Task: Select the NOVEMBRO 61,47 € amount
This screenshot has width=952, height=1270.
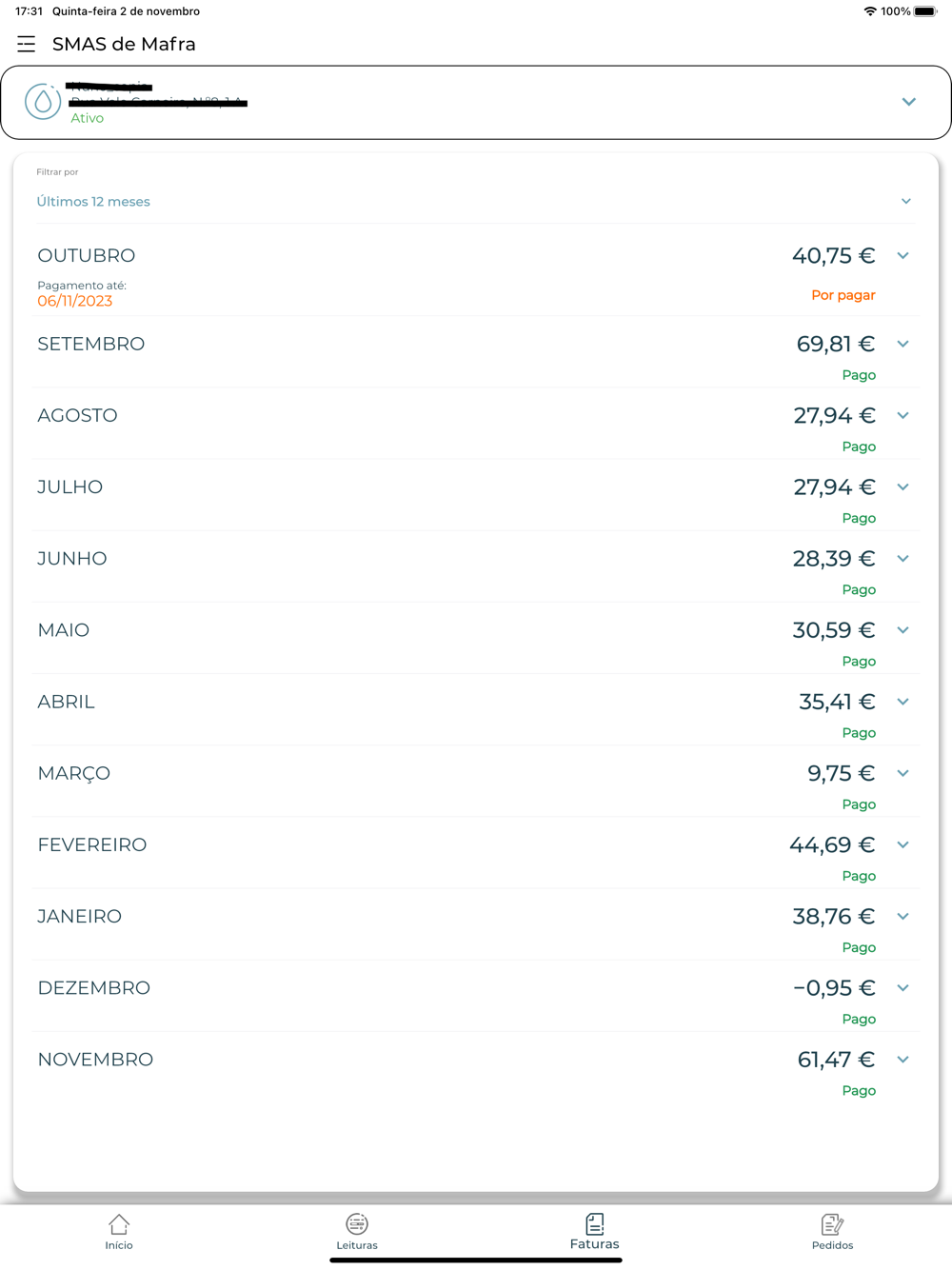Action: [x=836, y=1060]
